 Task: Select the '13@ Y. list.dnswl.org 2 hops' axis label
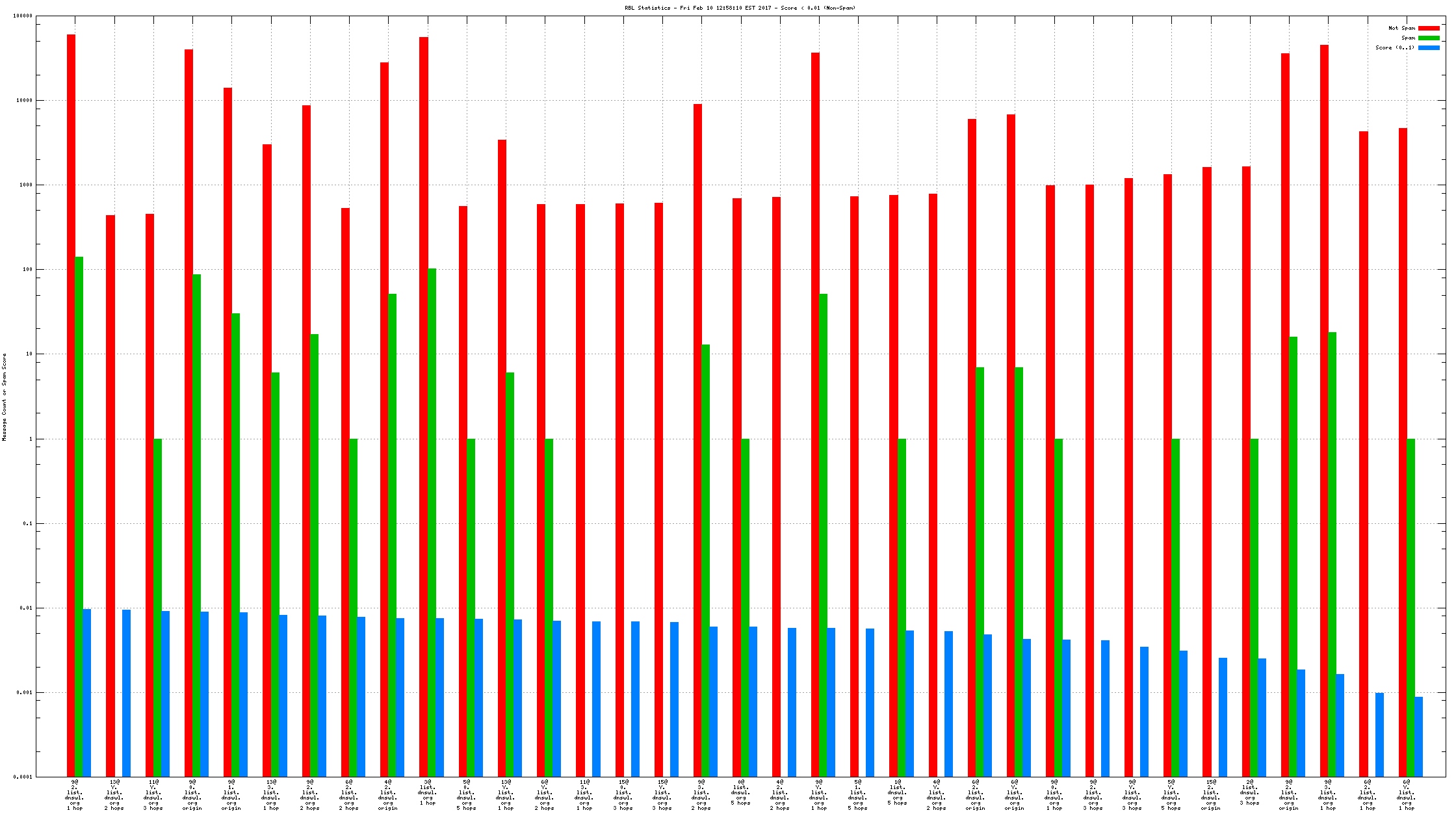point(114,795)
